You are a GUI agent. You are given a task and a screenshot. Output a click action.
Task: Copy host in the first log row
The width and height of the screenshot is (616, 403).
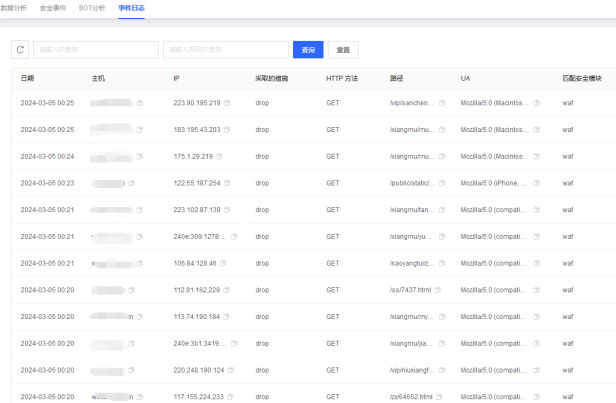(x=140, y=103)
